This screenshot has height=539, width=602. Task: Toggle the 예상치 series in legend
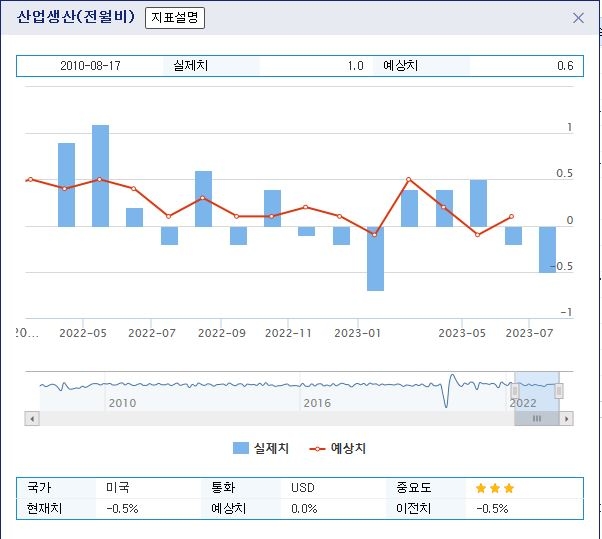[337, 448]
